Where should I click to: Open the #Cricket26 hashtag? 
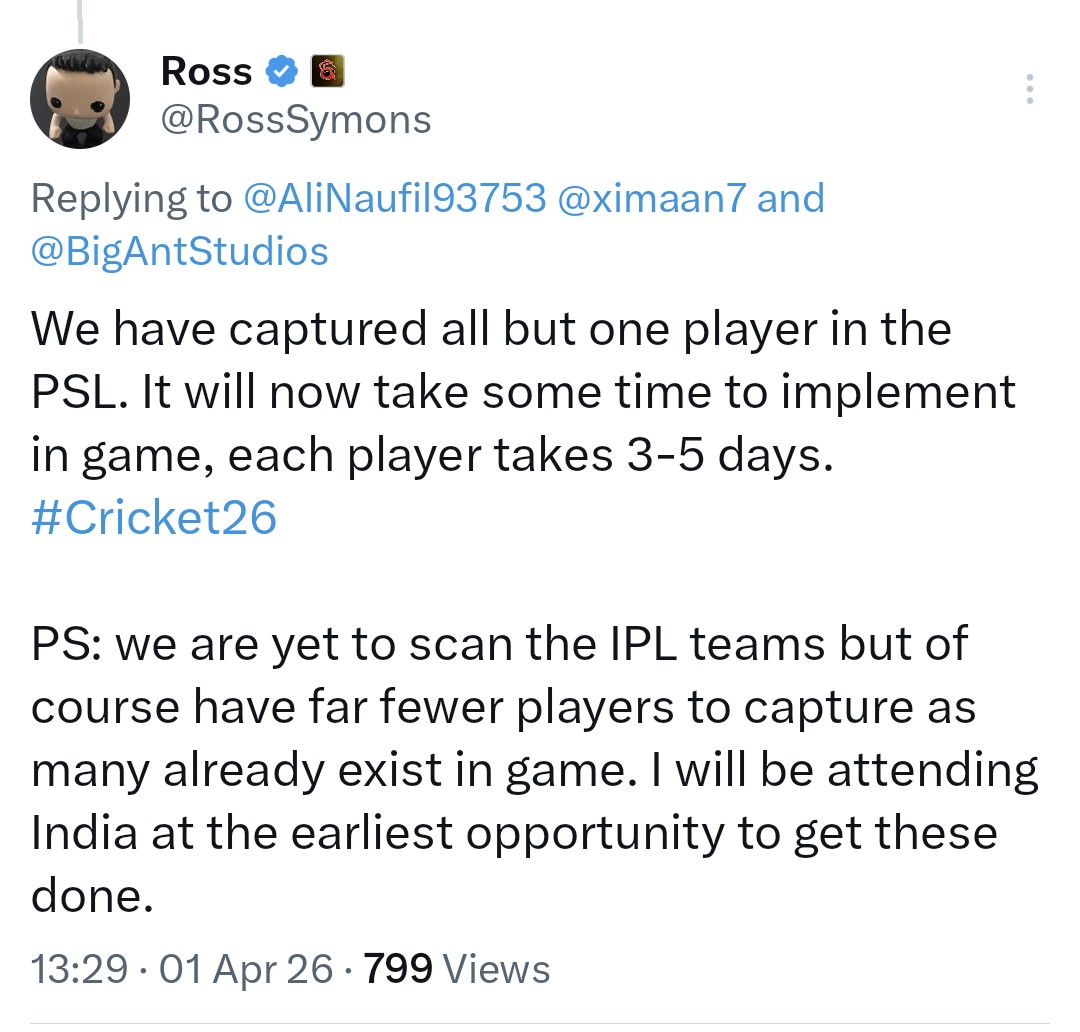(154, 519)
